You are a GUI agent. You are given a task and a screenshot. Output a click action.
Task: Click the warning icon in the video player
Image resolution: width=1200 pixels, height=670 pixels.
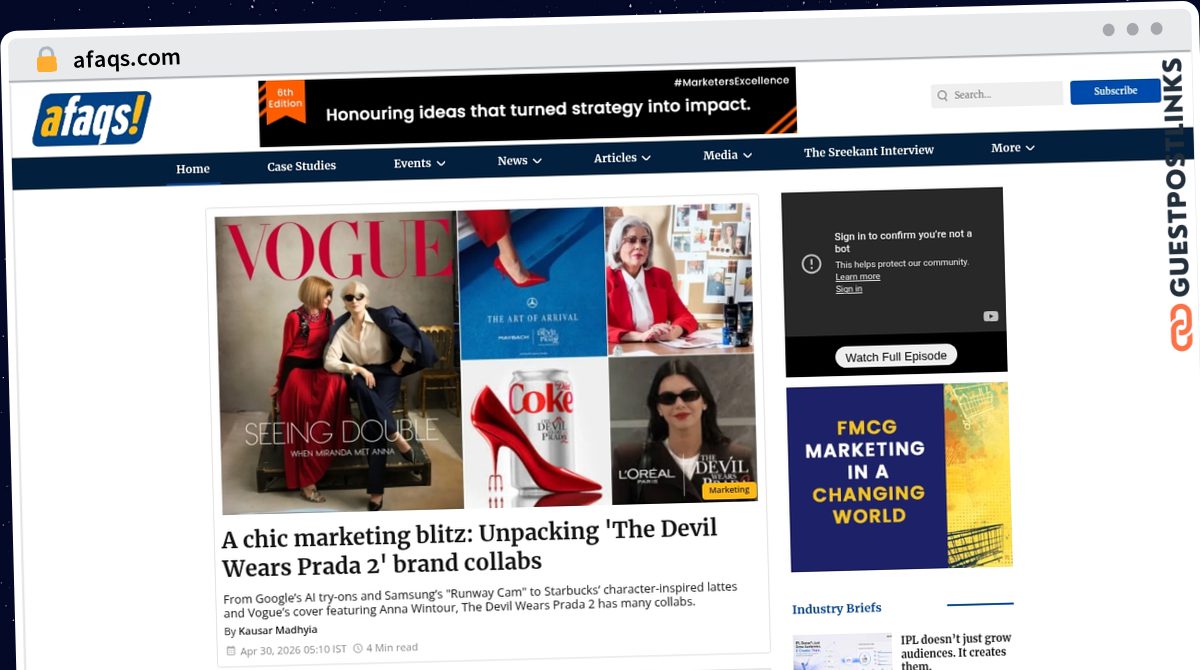coord(811,263)
